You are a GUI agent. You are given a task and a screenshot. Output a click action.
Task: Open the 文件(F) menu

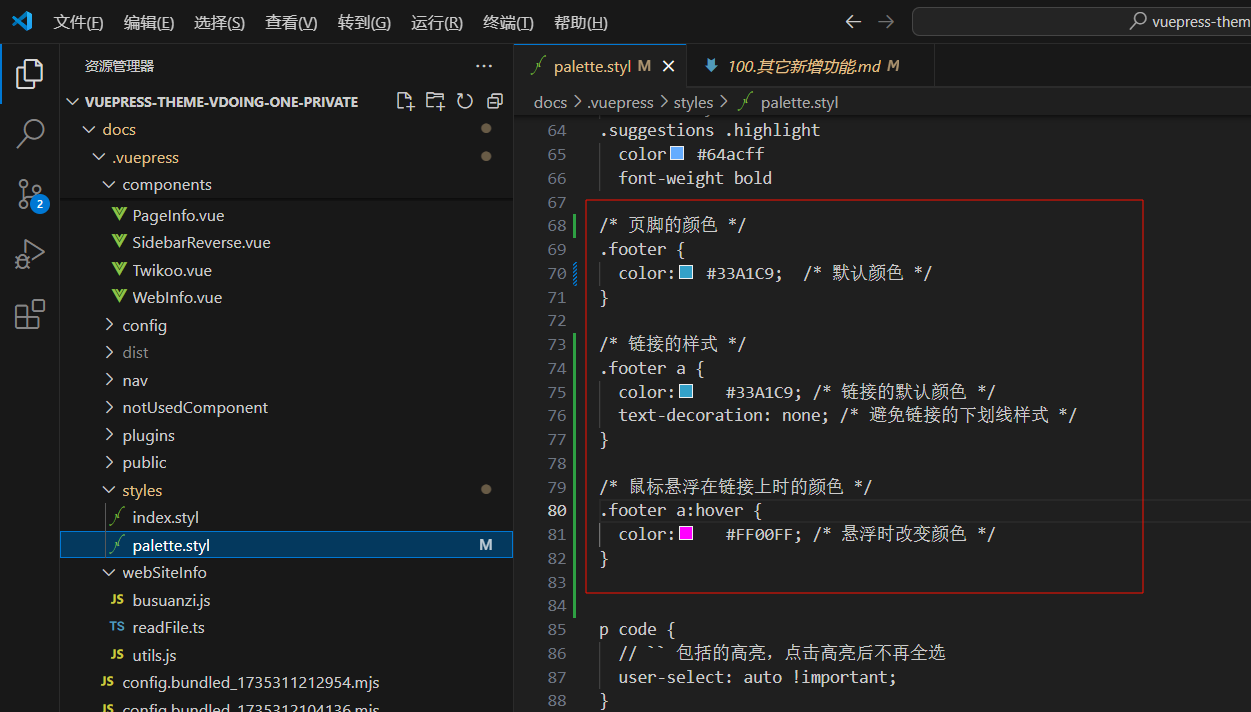coord(78,22)
